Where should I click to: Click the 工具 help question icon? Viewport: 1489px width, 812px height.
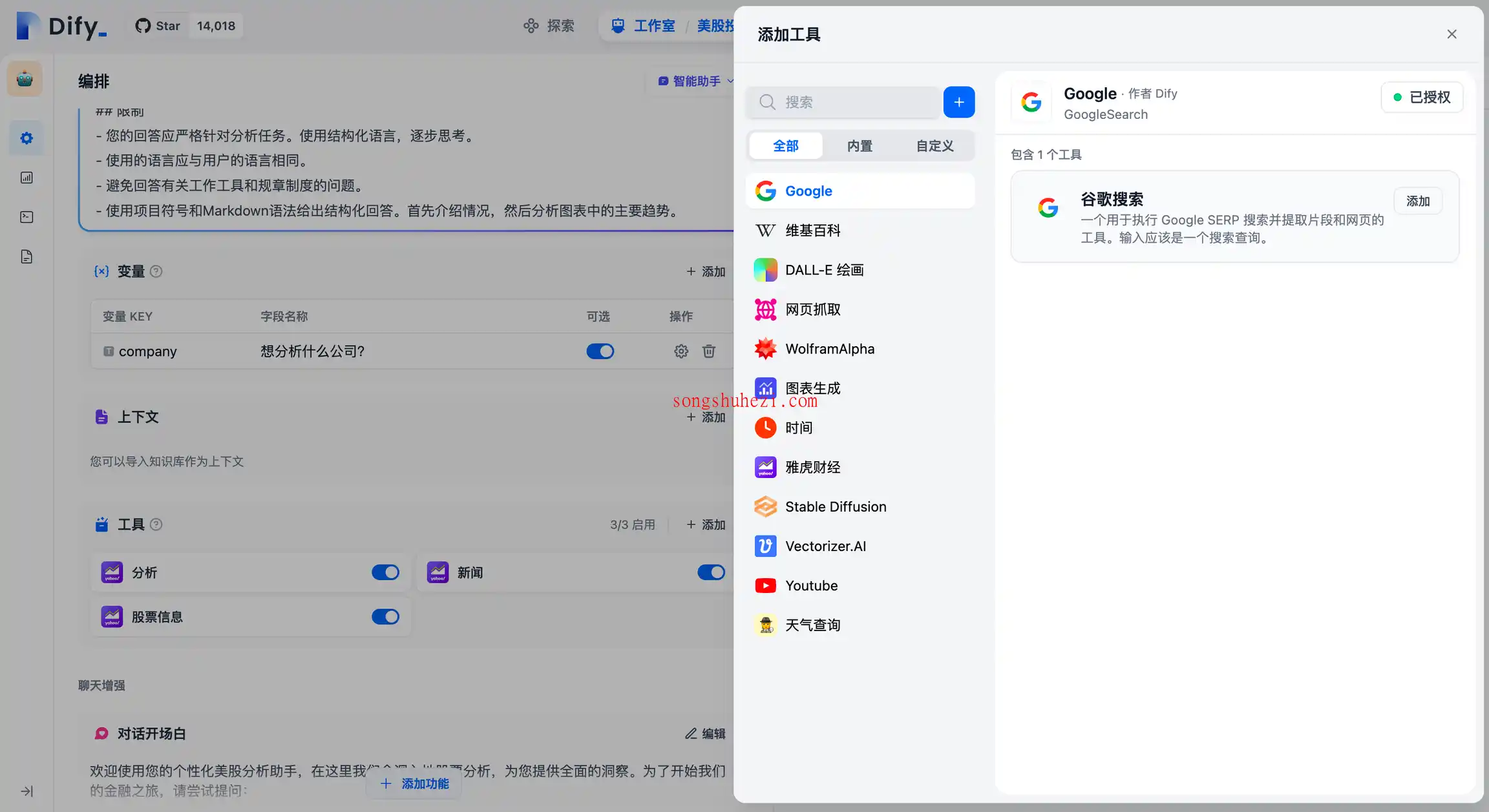[x=156, y=525]
